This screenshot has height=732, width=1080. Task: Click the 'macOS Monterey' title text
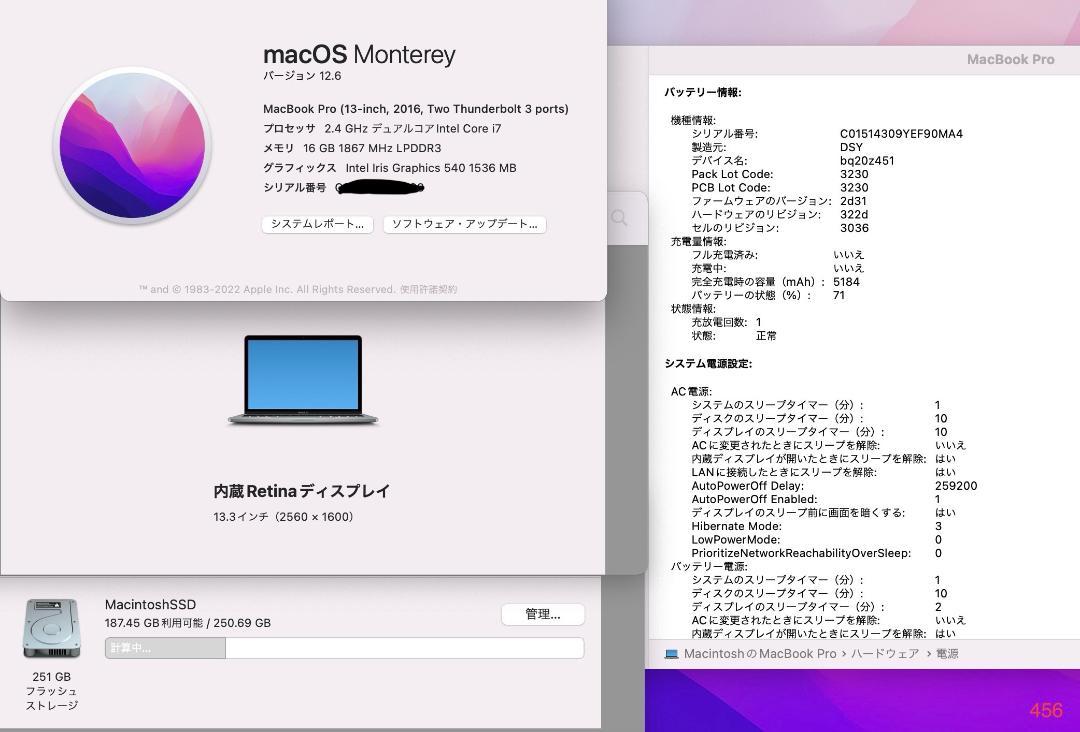tap(359, 54)
